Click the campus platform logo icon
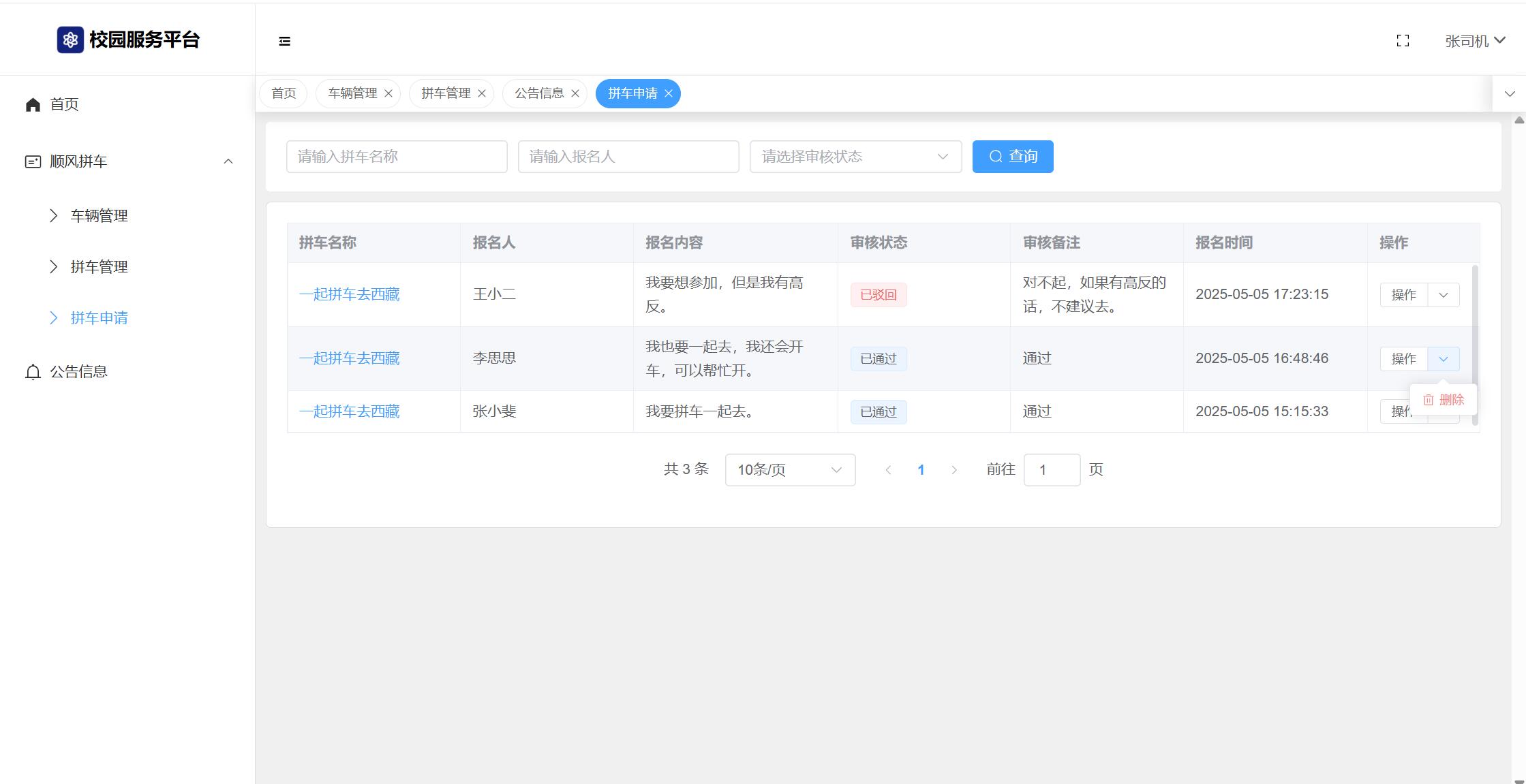Screen dimensions: 1526x784 point(70,40)
